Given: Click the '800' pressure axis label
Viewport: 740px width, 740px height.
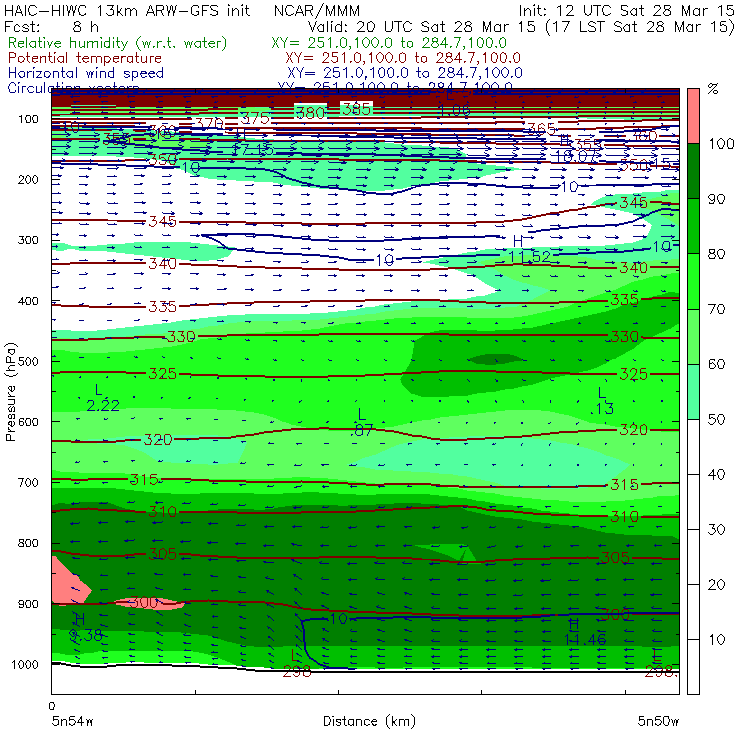Looking at the screenshot, I should tap(28, 543).
